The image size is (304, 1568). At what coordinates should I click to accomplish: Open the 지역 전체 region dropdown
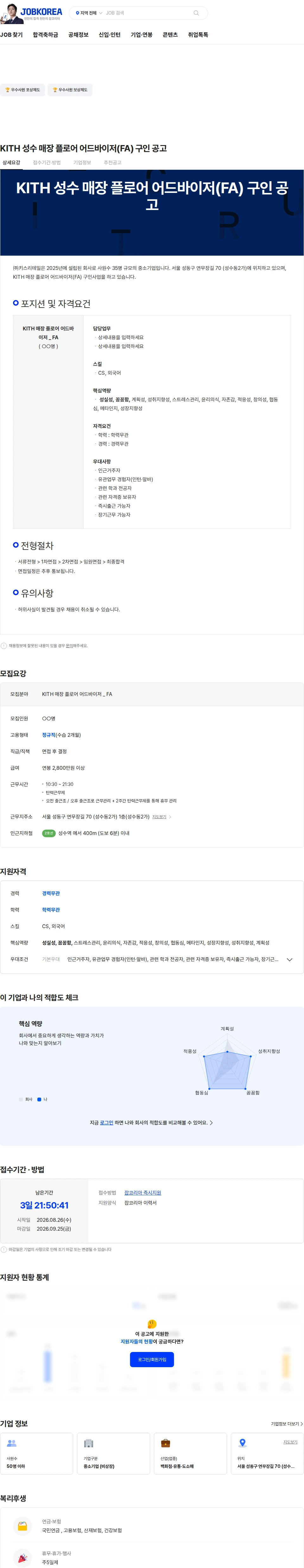coord(89,13)
